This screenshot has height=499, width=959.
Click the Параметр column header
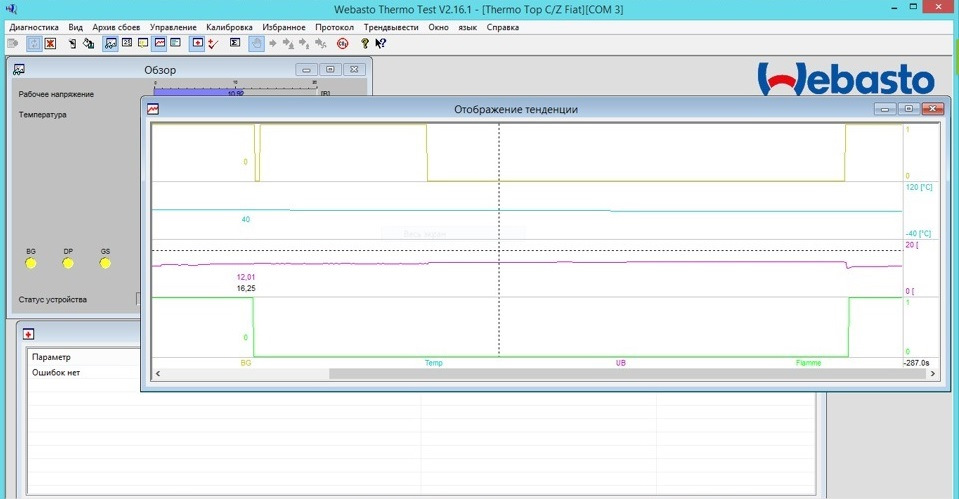(52, 357)
